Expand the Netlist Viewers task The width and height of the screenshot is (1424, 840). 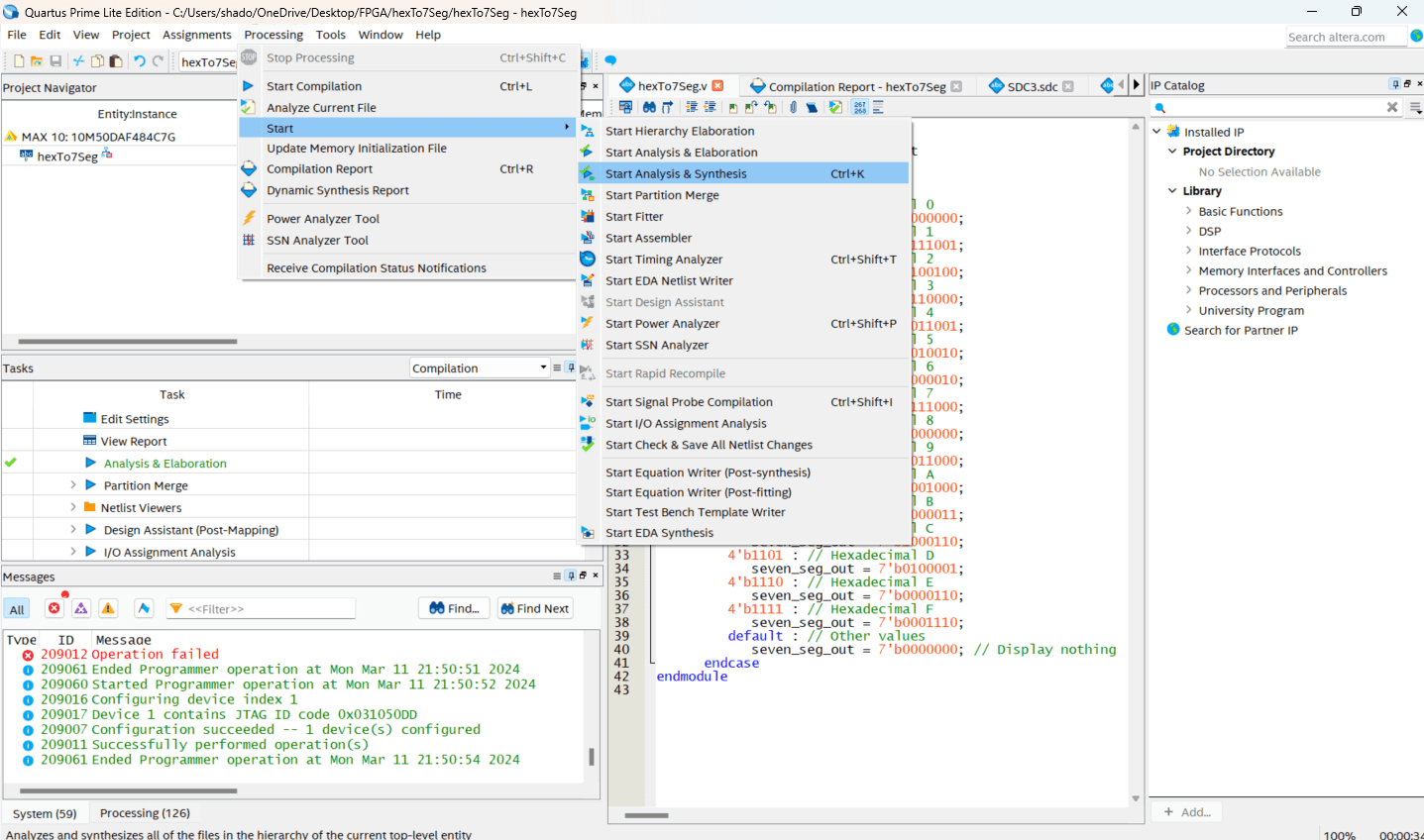coord(73,507)
